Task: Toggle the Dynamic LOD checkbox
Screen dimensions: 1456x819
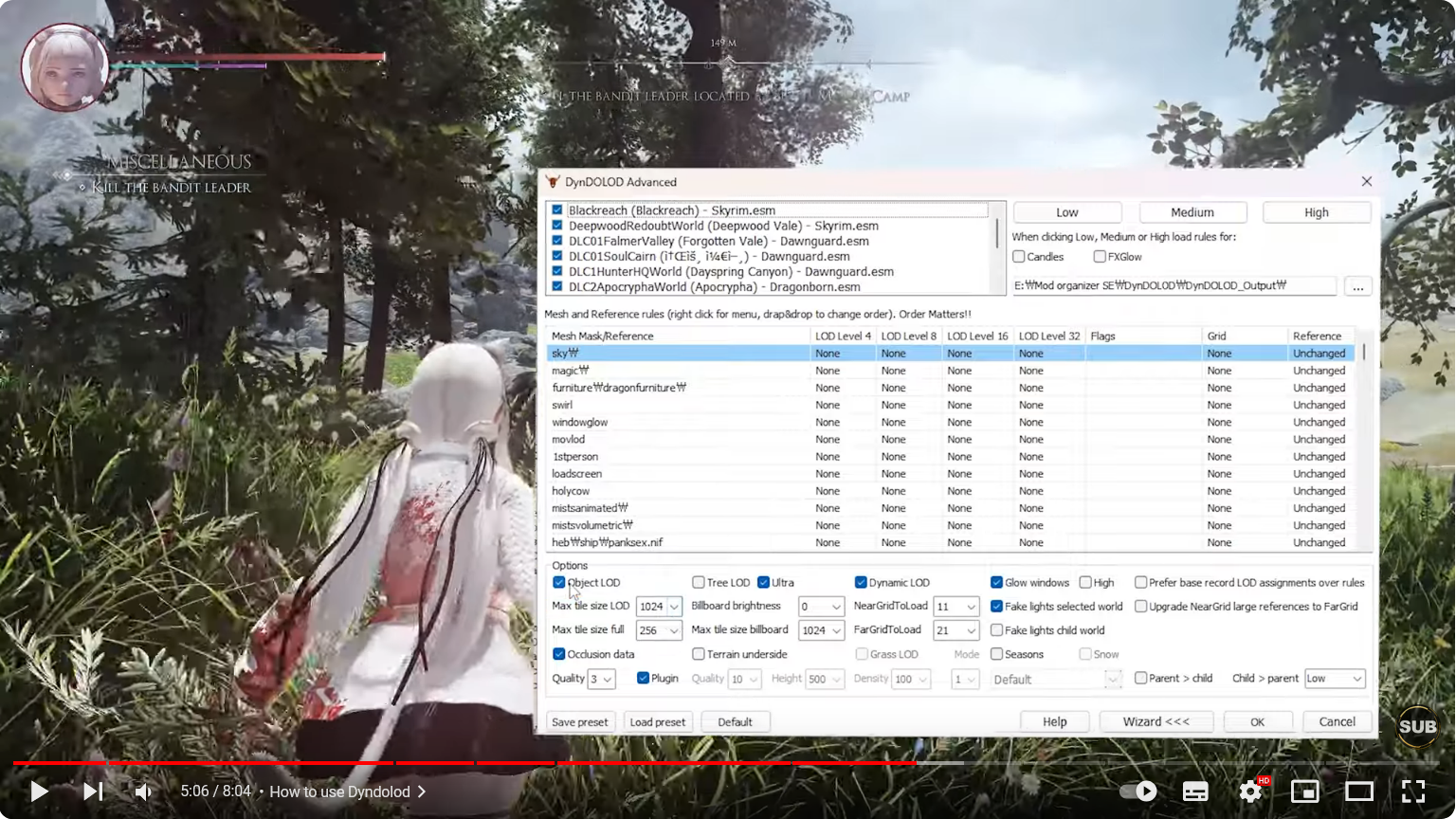Action: pos(861,583)
